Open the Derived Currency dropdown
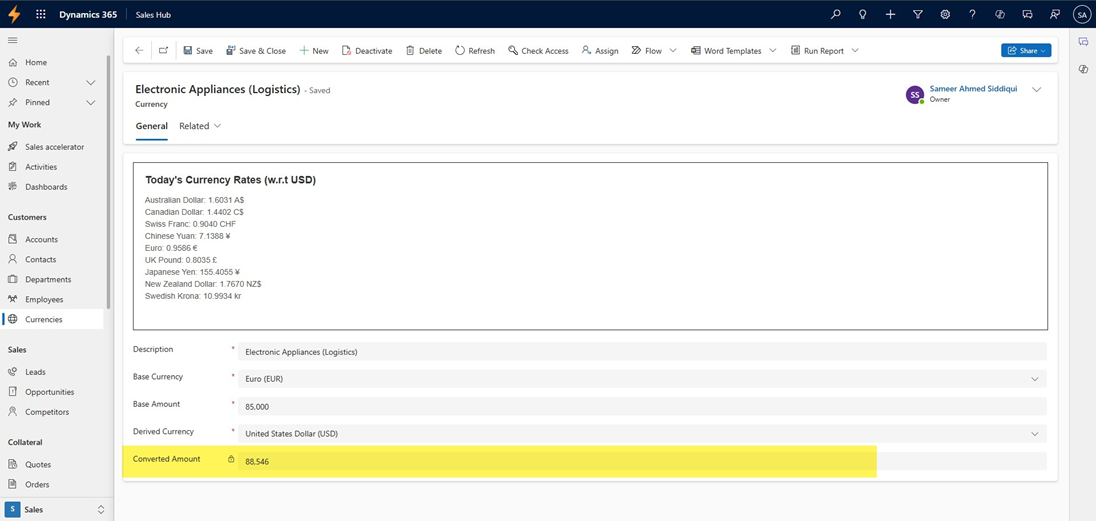 (x=642, y=434)
